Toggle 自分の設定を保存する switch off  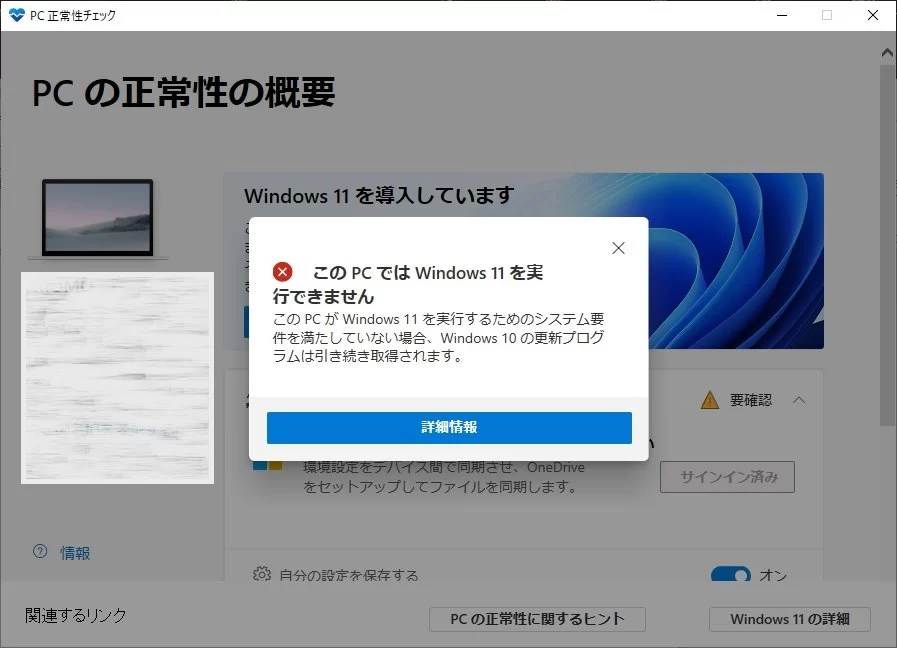click(x=731, y=574)
